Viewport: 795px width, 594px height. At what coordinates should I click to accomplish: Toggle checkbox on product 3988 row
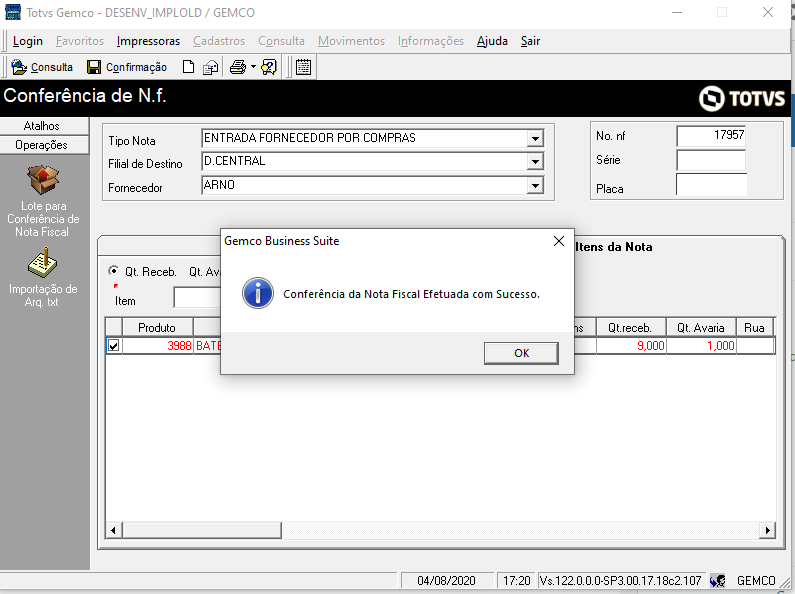click(x=114, y=346)
